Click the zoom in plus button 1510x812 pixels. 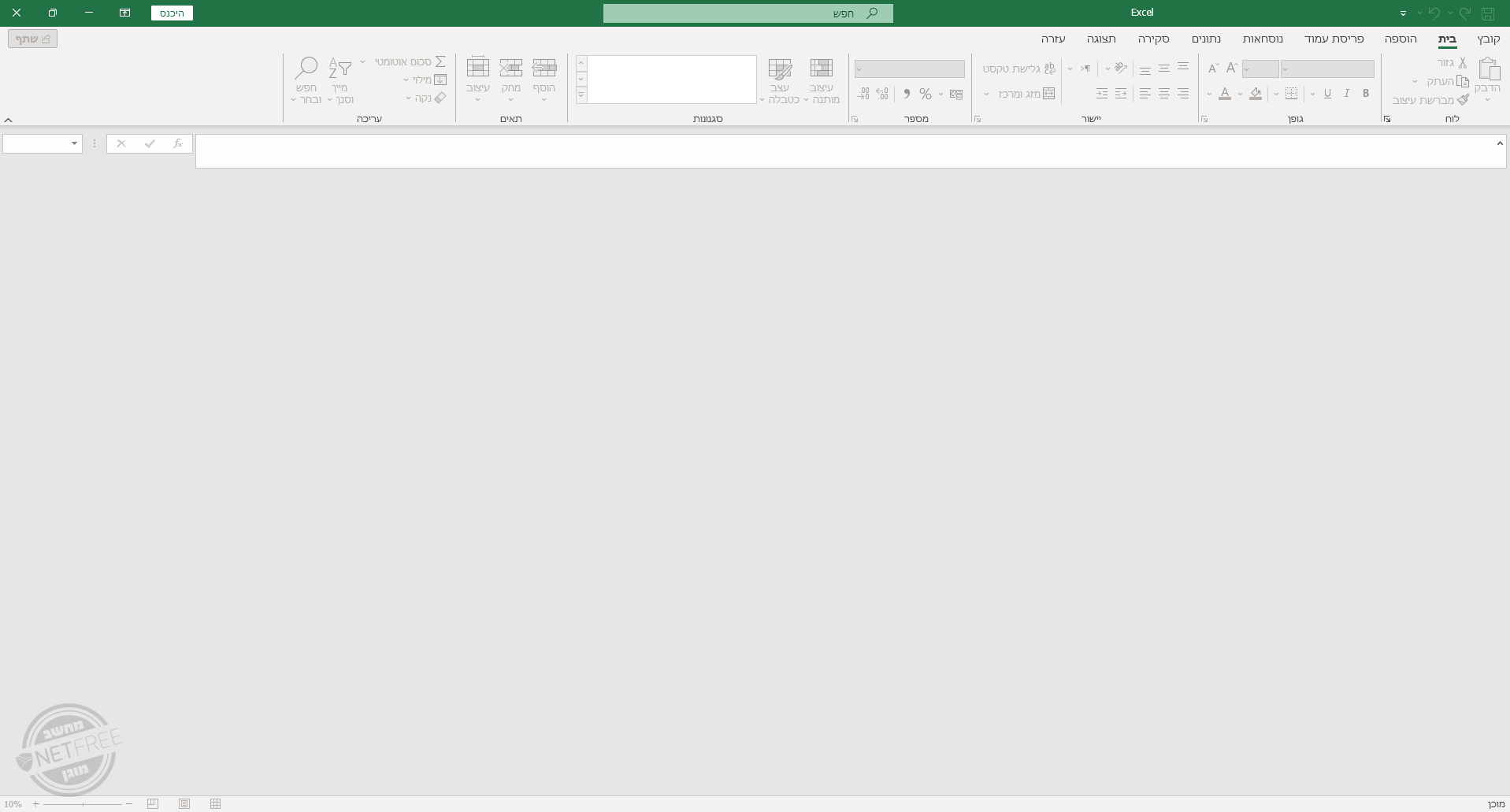35,804
